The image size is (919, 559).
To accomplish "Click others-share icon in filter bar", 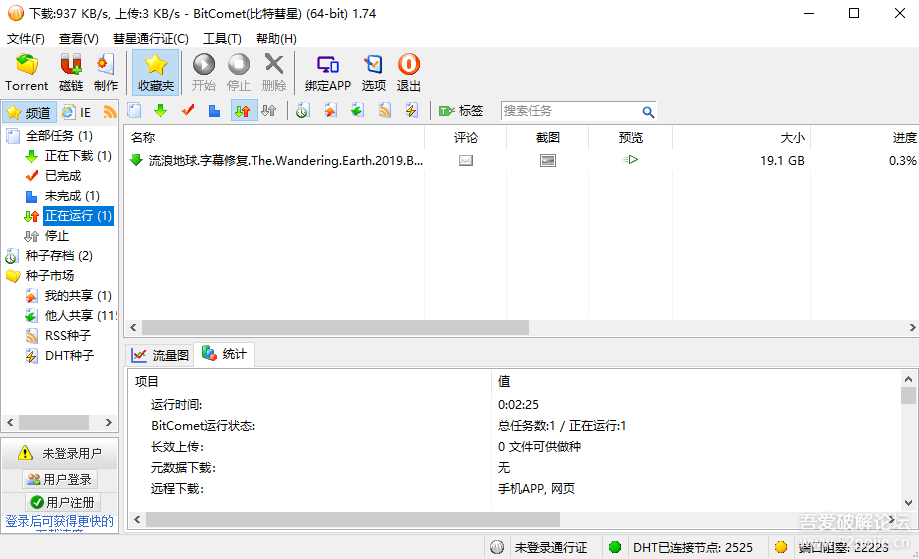I will pos(358,110).
